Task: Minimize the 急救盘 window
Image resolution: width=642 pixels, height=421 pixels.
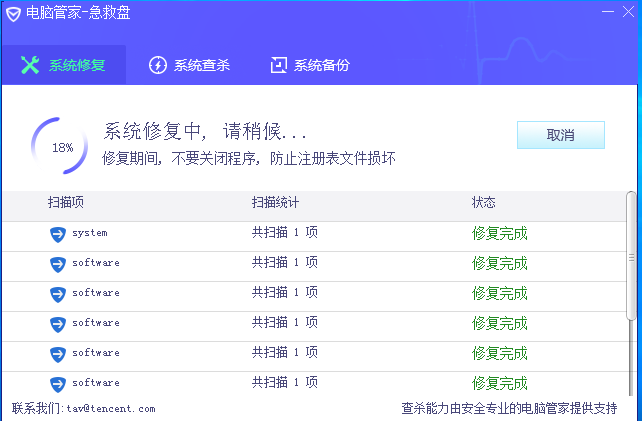Action: pos(608,11)
